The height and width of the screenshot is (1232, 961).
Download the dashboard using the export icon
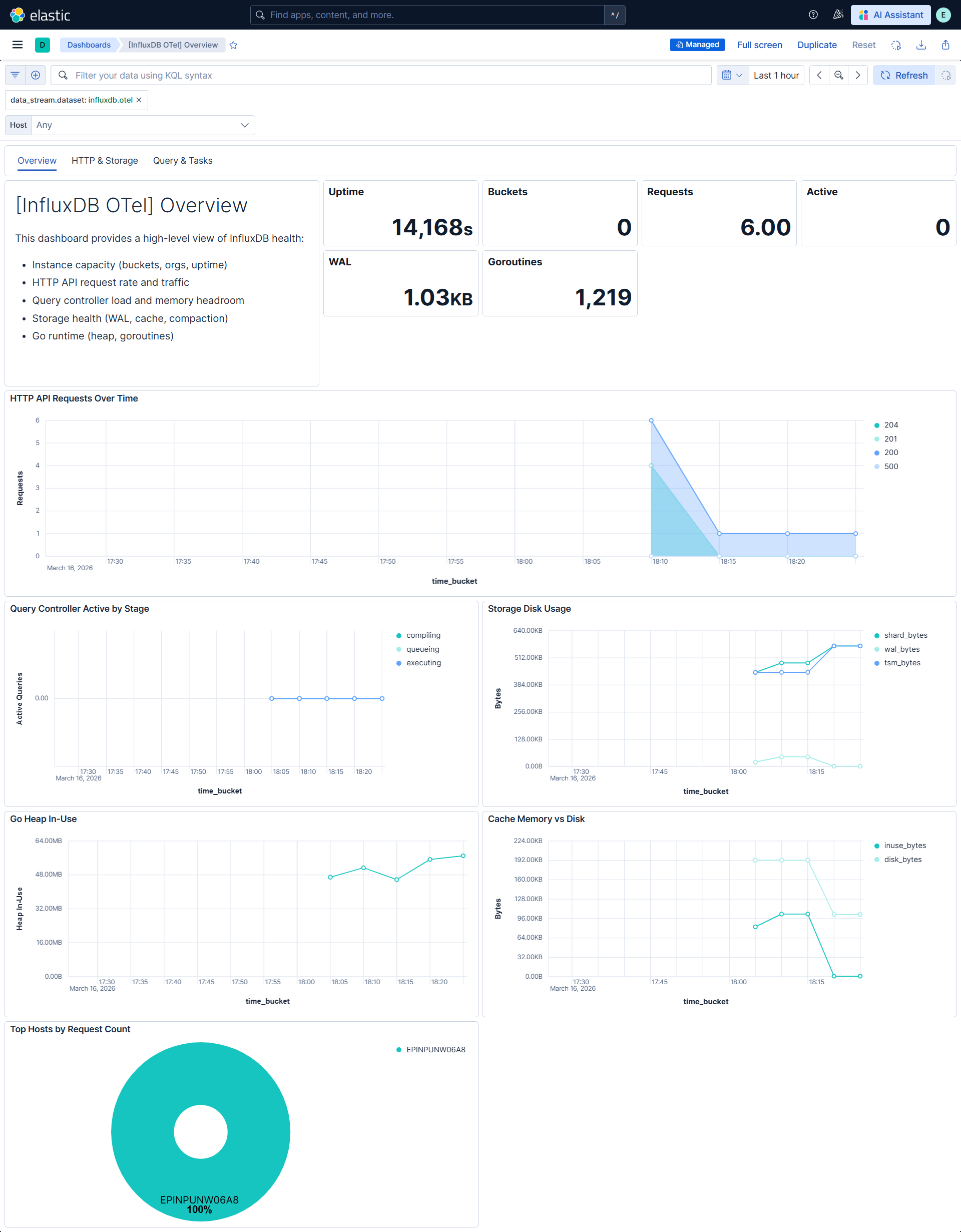click(921, 45)
